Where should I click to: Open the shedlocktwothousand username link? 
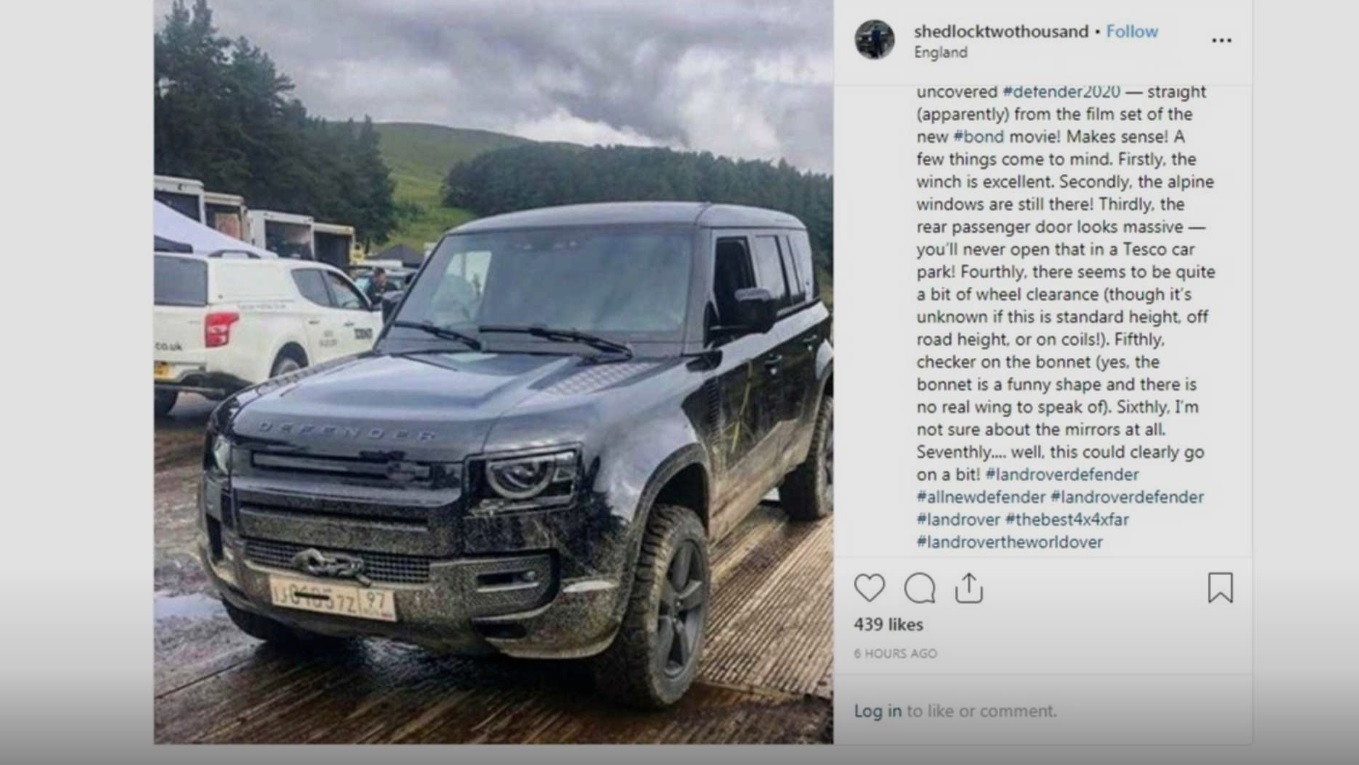click(x=1001, y=31)
